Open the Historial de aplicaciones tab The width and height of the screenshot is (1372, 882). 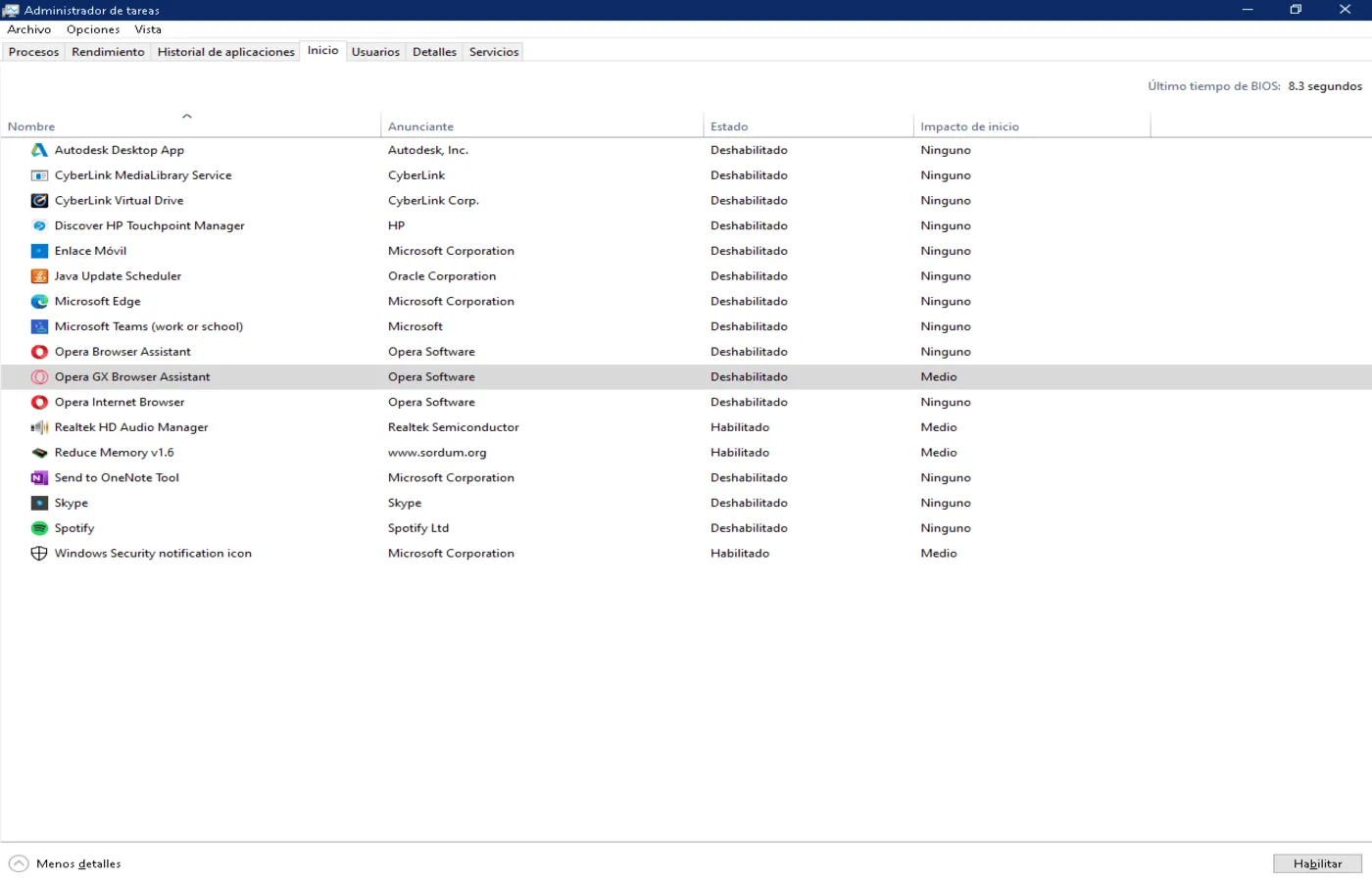pos(225,52)
